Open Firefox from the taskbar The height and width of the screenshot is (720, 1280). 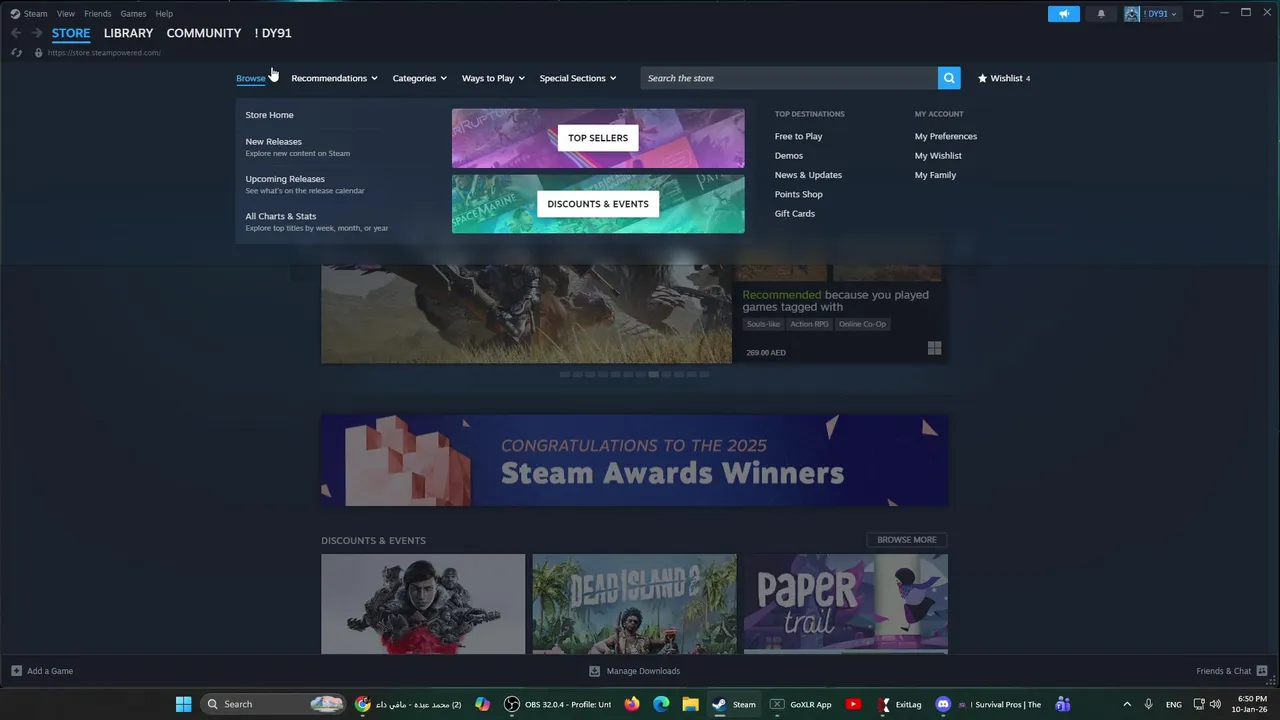(x=632, y=704)
